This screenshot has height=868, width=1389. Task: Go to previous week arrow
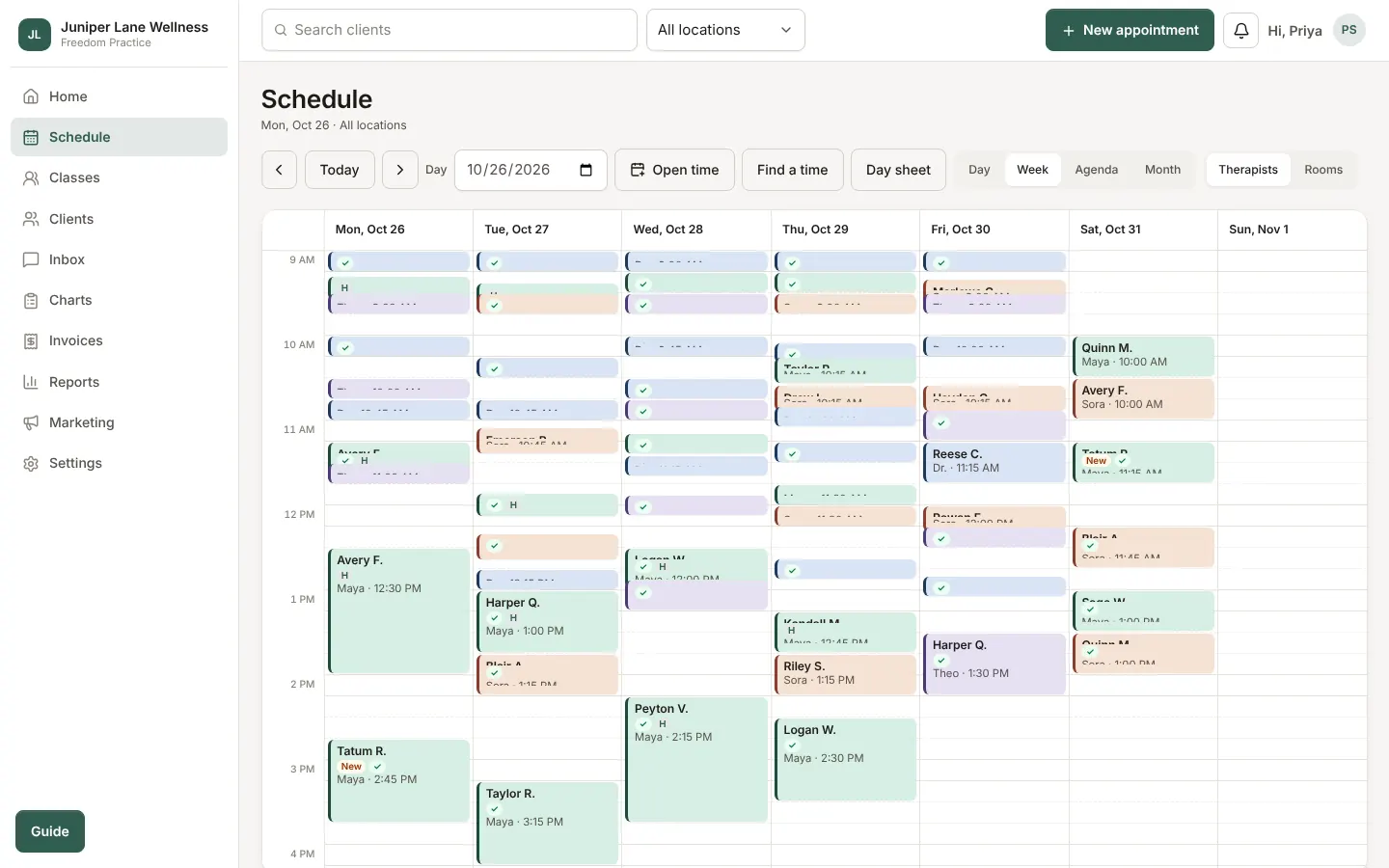pyautogui.click(x=279, y=170)
